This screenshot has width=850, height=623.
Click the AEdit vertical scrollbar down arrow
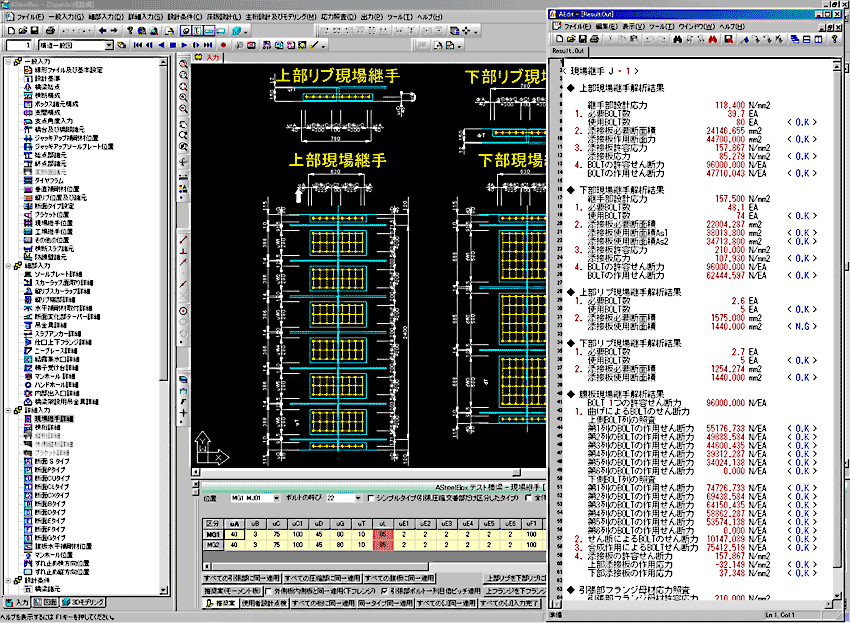click(x=837, y=595)
